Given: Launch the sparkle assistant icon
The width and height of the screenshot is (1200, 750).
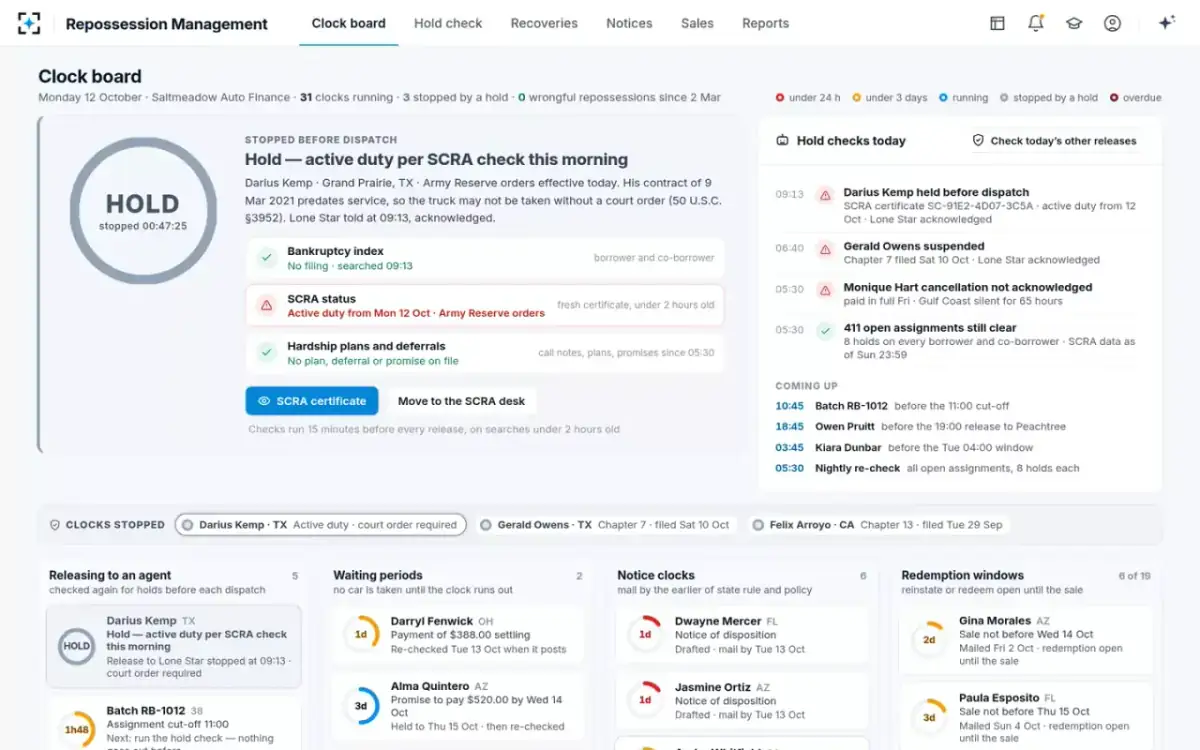Looking at the screenshot, I should coord(1166,23).
